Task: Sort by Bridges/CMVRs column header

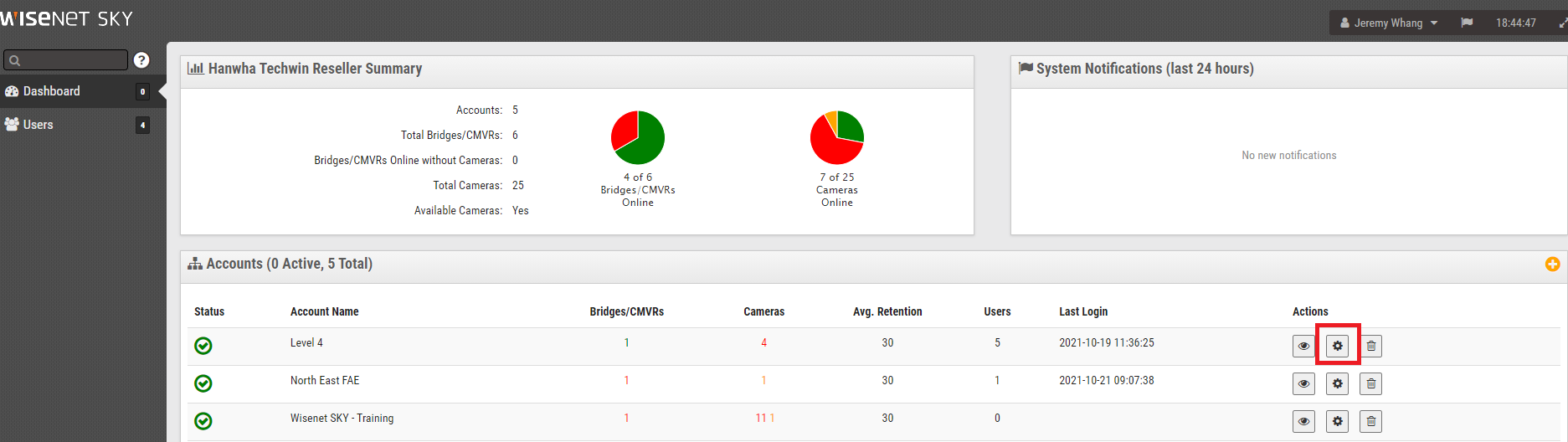Action: (x=626, y=311)
